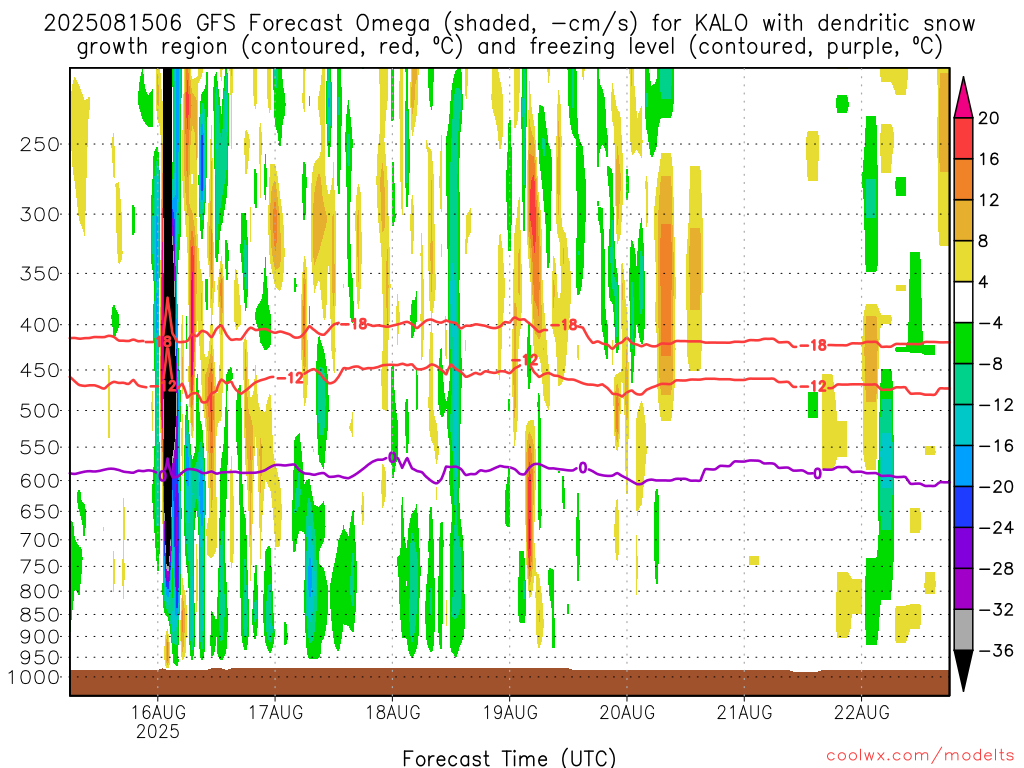Click the red color swatch for 16-20
The image size is (1024, 768).
click(x=963, y=138)
